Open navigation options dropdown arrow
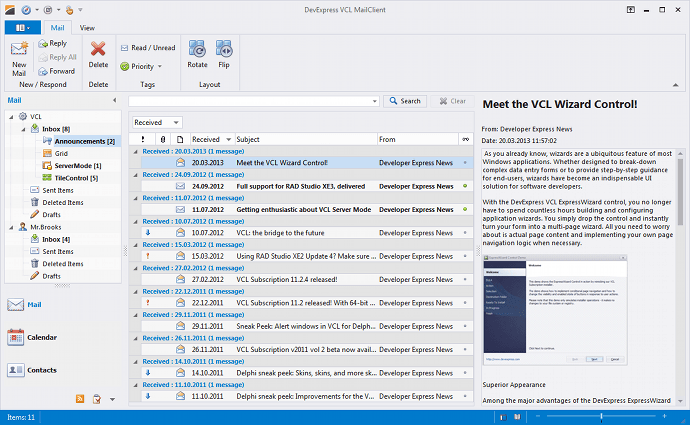This screenshot has height=425, width=690. (x=112, y=399)
